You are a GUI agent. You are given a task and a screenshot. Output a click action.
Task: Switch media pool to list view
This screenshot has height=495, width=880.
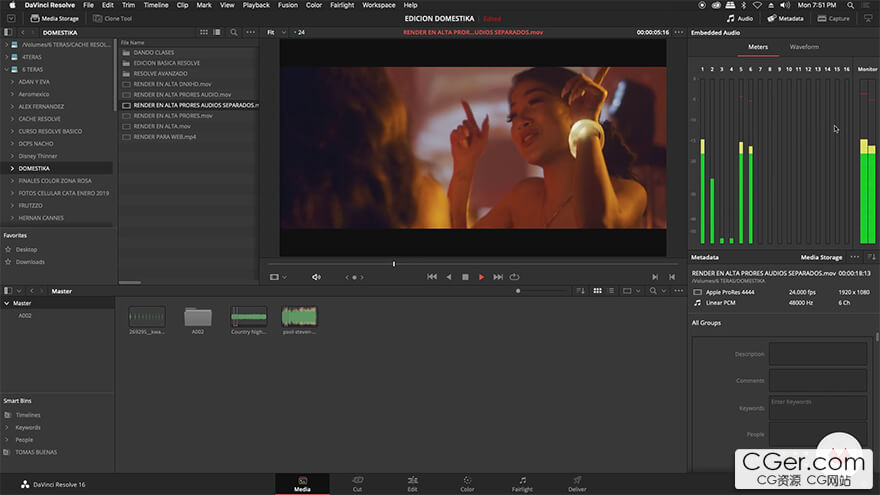tap(611, 291)
